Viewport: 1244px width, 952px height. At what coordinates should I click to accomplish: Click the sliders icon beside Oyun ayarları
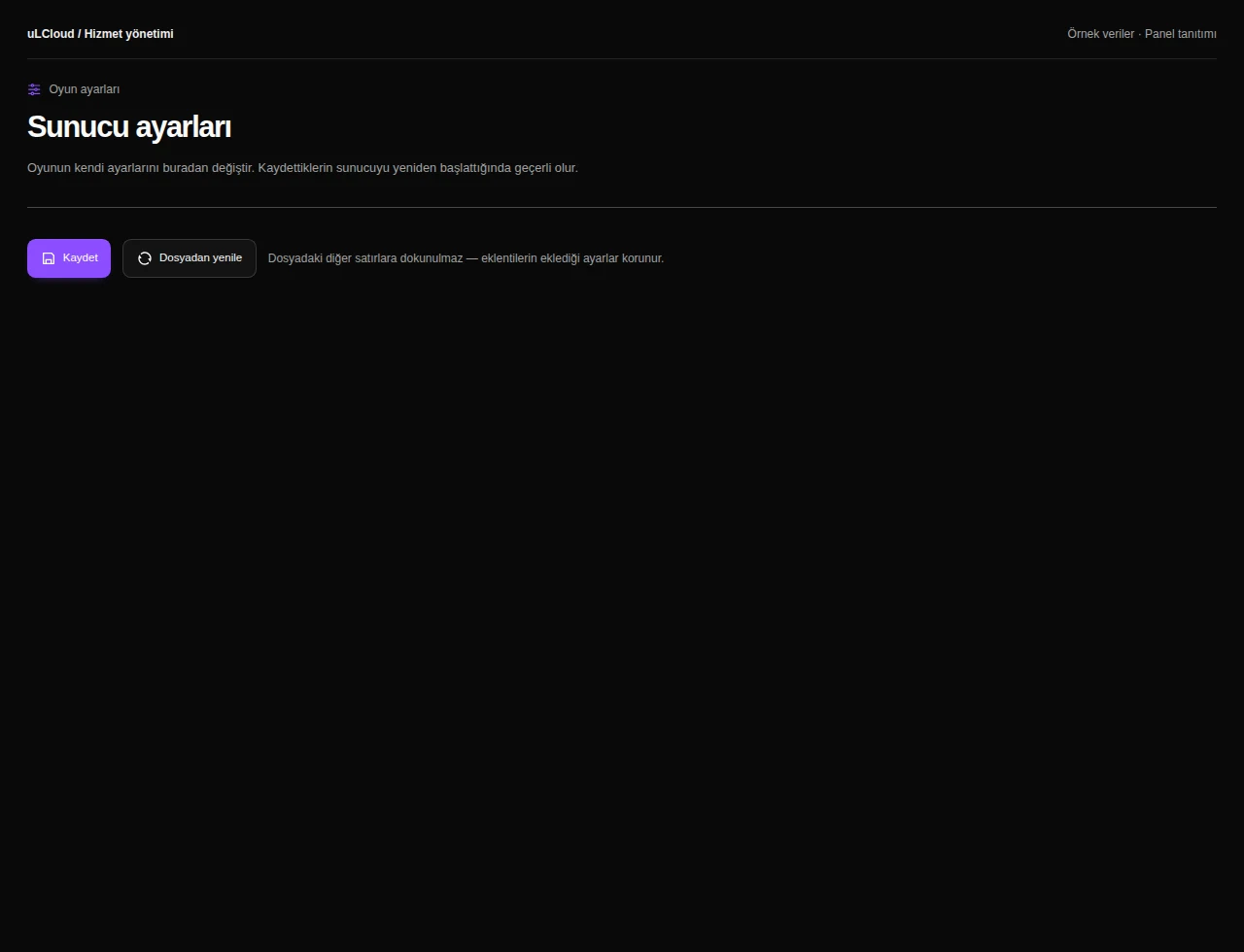35,89
